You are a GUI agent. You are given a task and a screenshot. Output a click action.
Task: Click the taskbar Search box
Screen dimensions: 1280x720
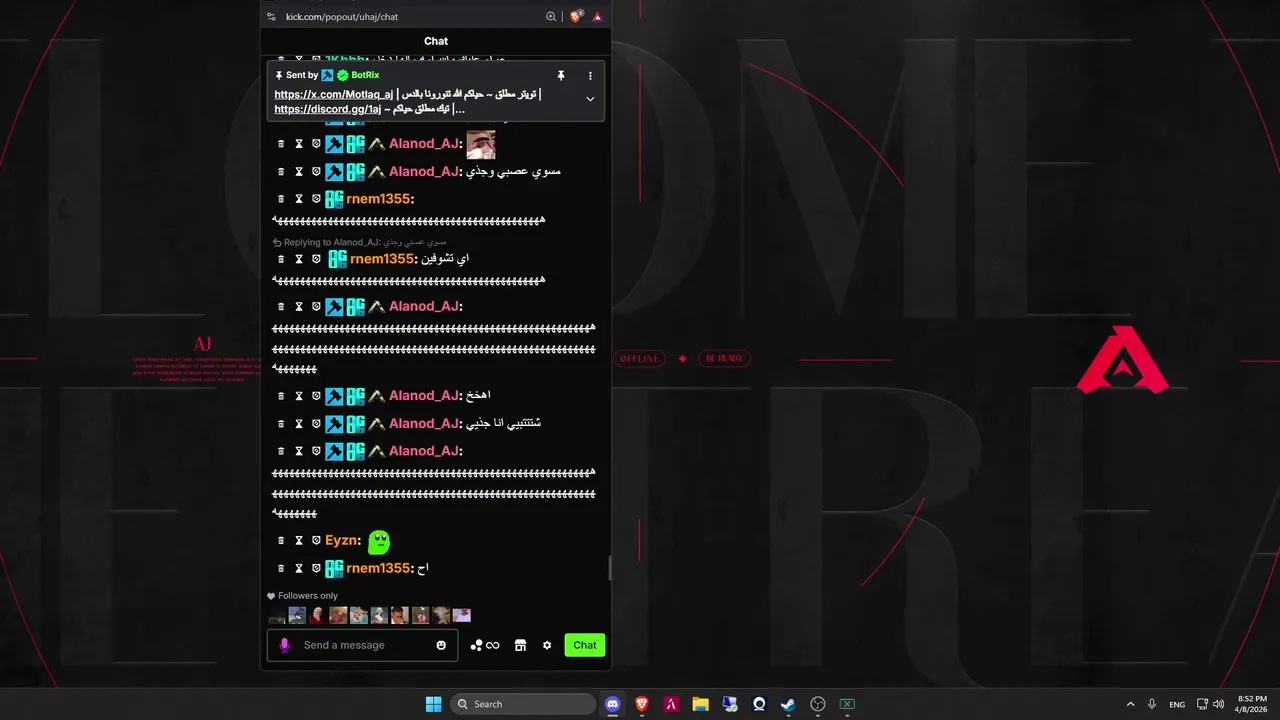522,704
